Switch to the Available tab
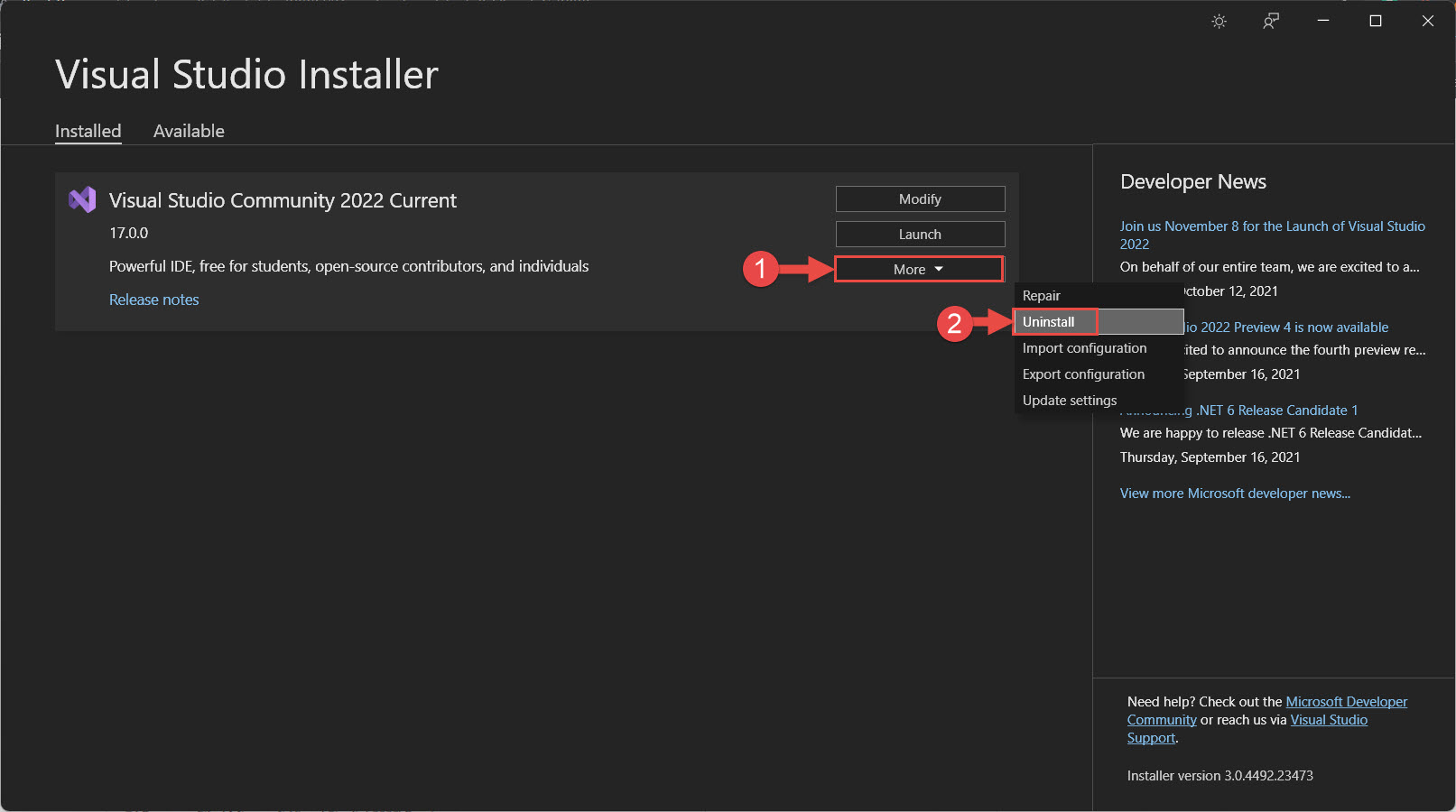The image size is (1456, 812). pos(189,131)
